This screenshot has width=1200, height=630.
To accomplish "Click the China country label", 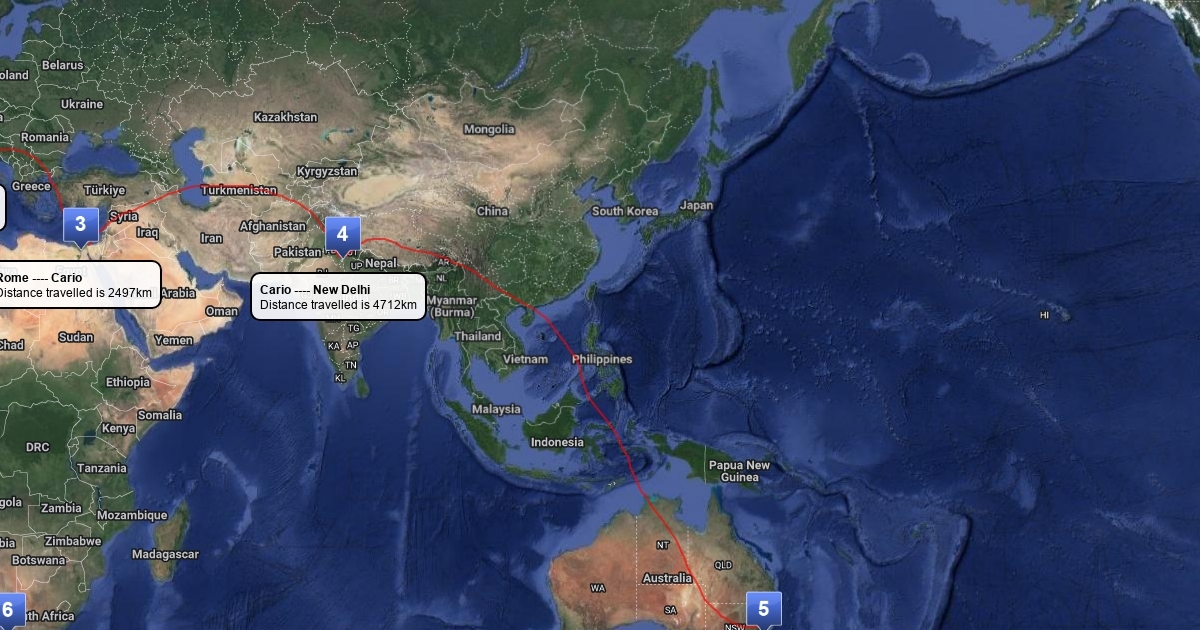I will click(x=492, y=211).
